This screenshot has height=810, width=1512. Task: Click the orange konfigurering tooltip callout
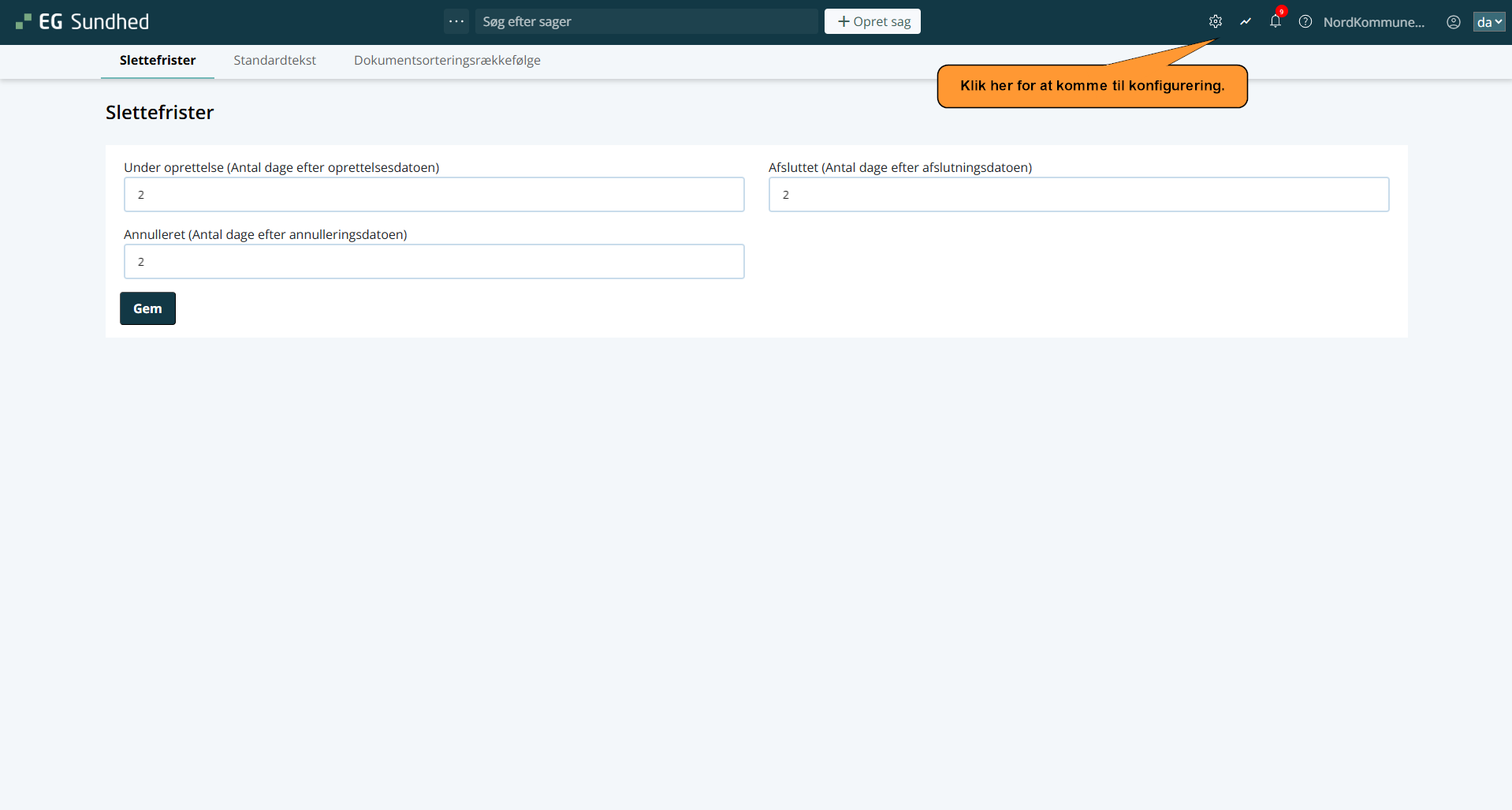point(1092,86)
